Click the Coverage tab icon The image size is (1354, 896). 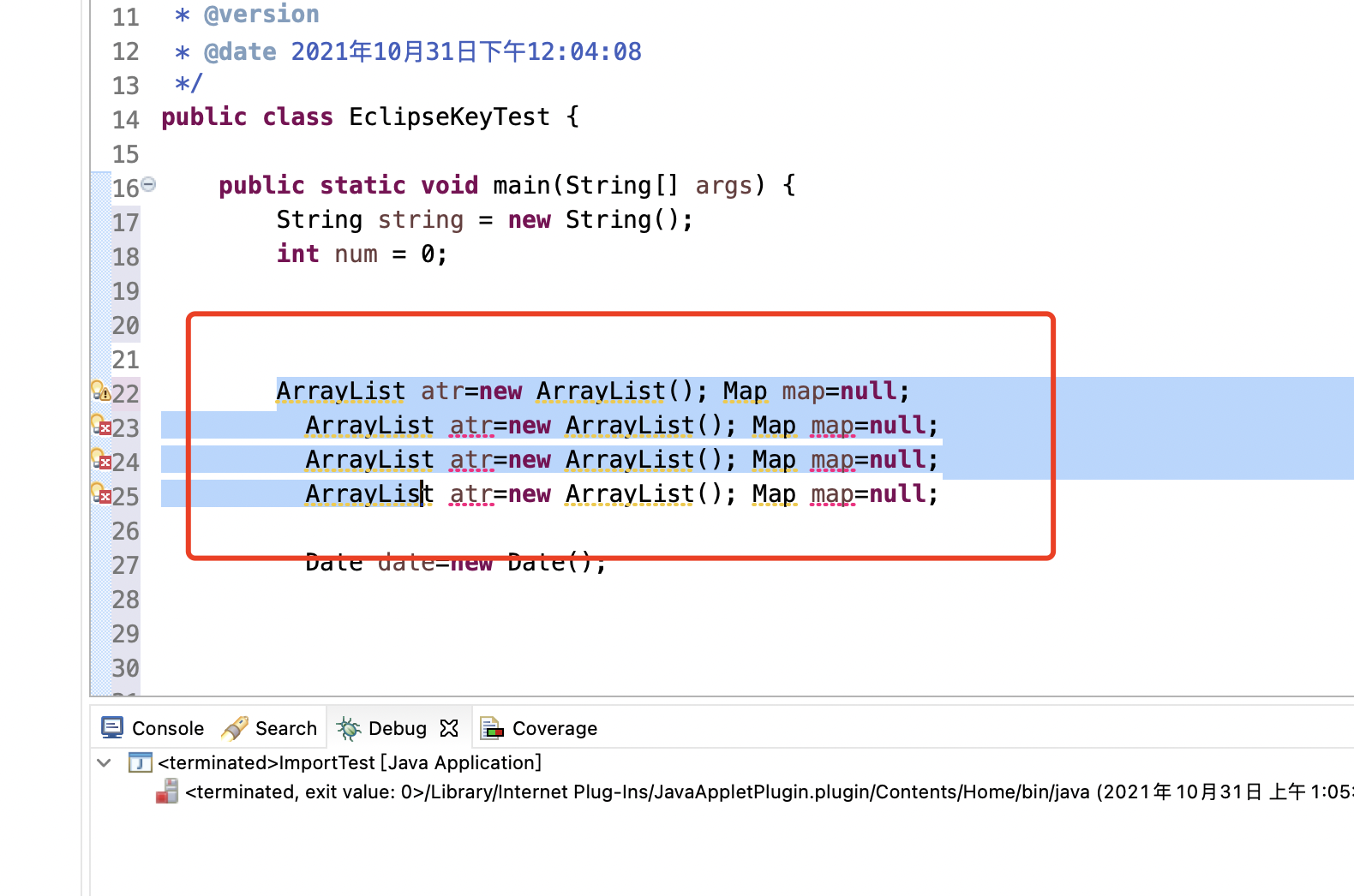[x=492, y=728]
